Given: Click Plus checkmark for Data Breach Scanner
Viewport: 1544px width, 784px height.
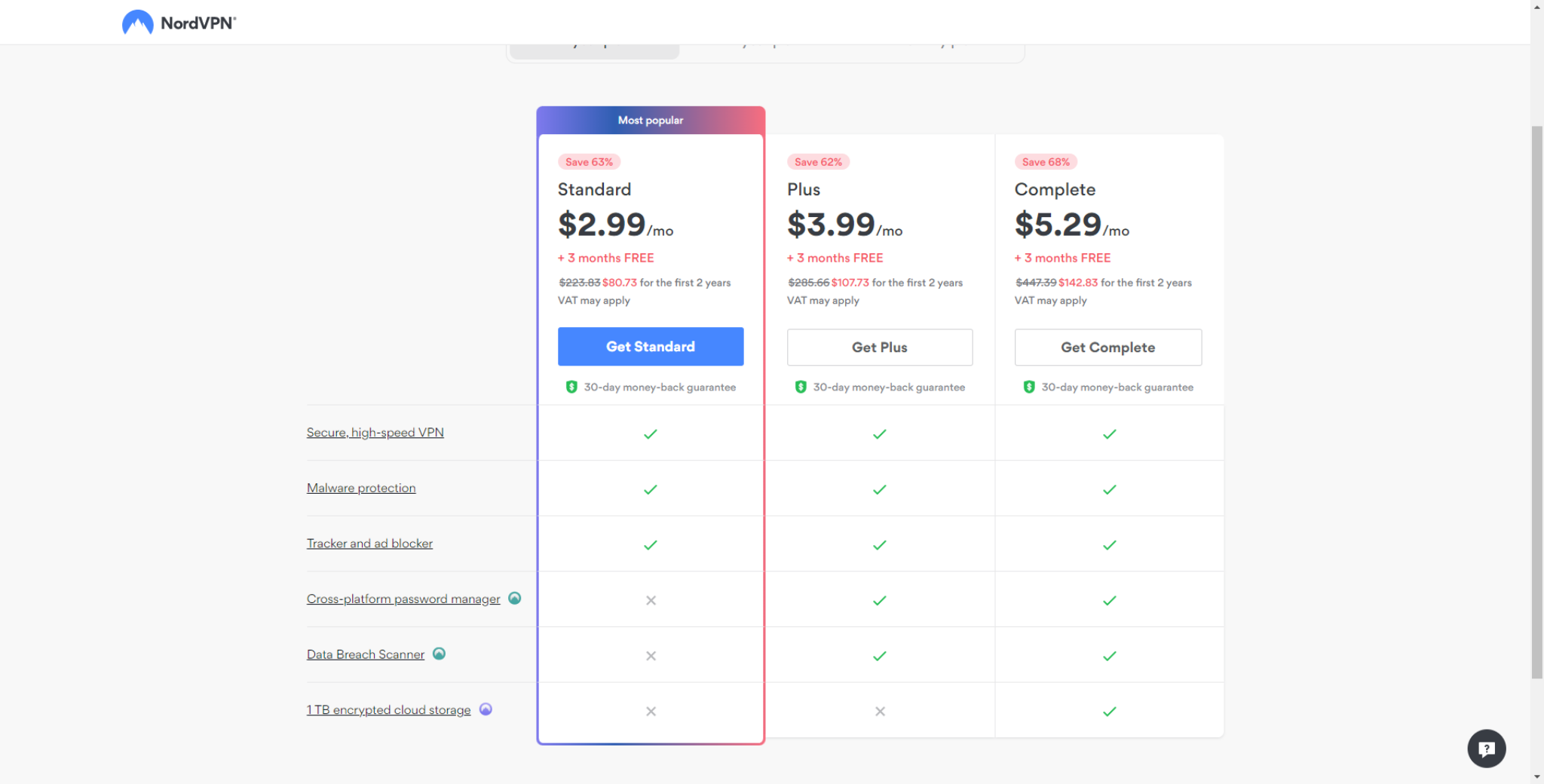Looking at the screenshot, I should 880,656.
